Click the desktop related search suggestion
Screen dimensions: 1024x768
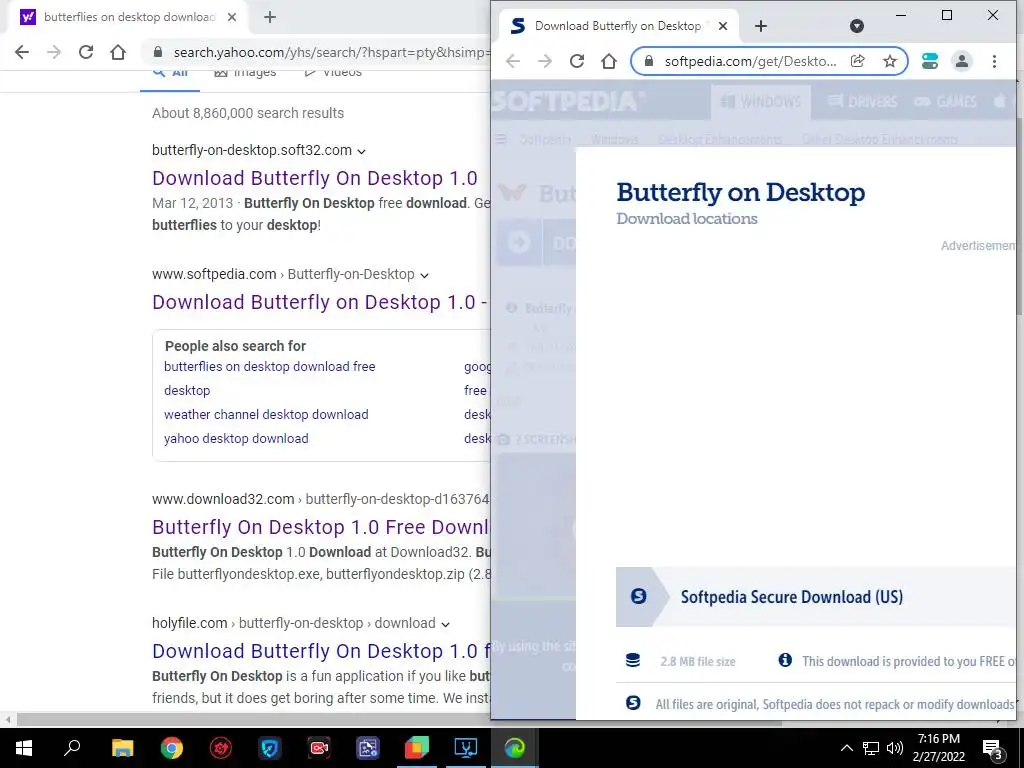pyautogui.click(x=187, y=391)
